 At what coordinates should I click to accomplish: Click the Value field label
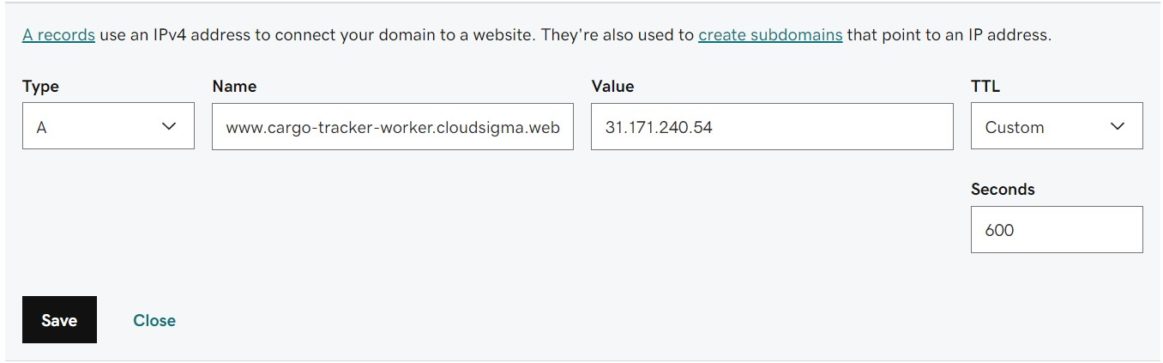pyautogui.click(x=613, y=86)
